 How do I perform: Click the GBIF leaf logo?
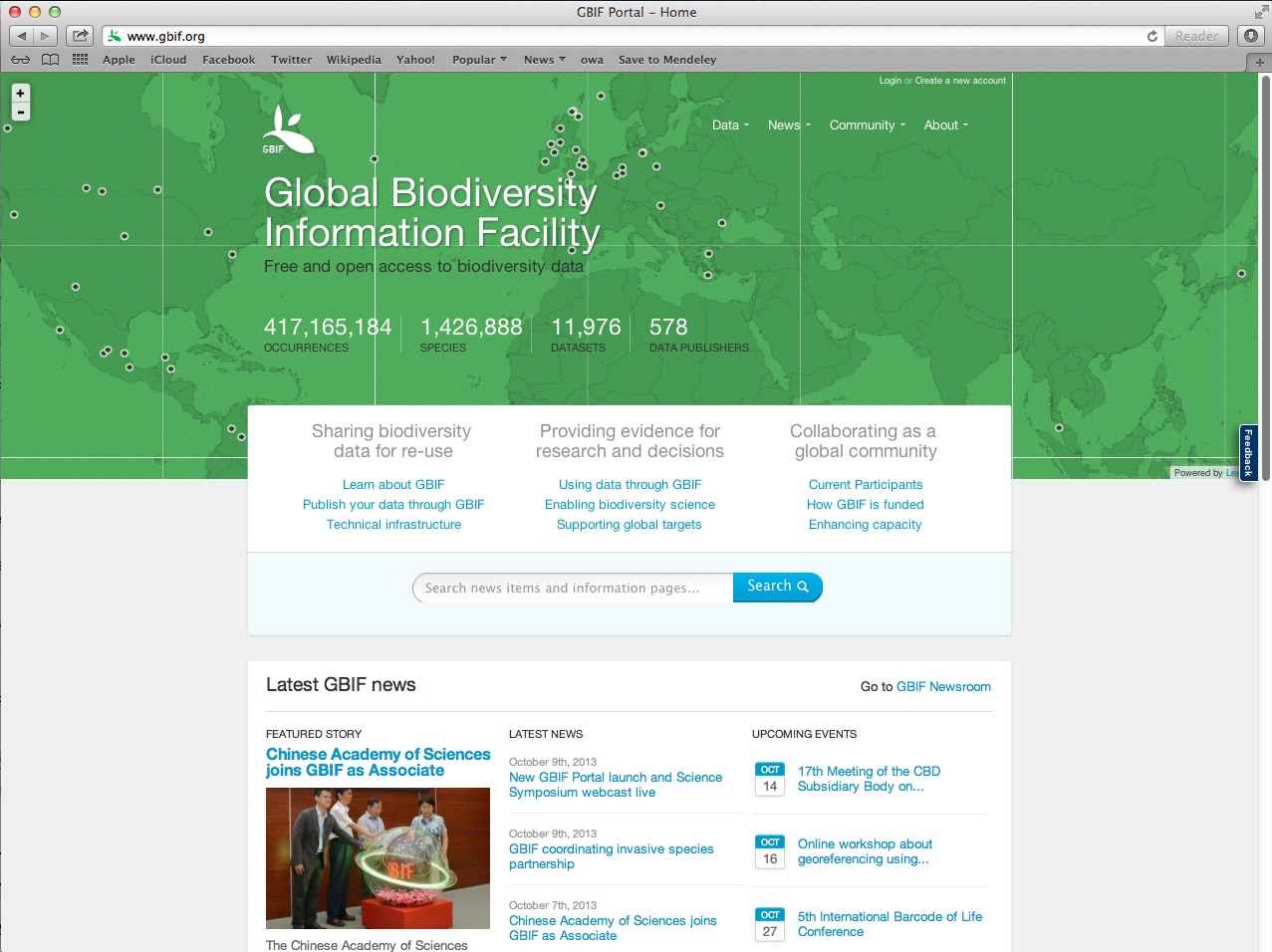click(x=287, y=130)
